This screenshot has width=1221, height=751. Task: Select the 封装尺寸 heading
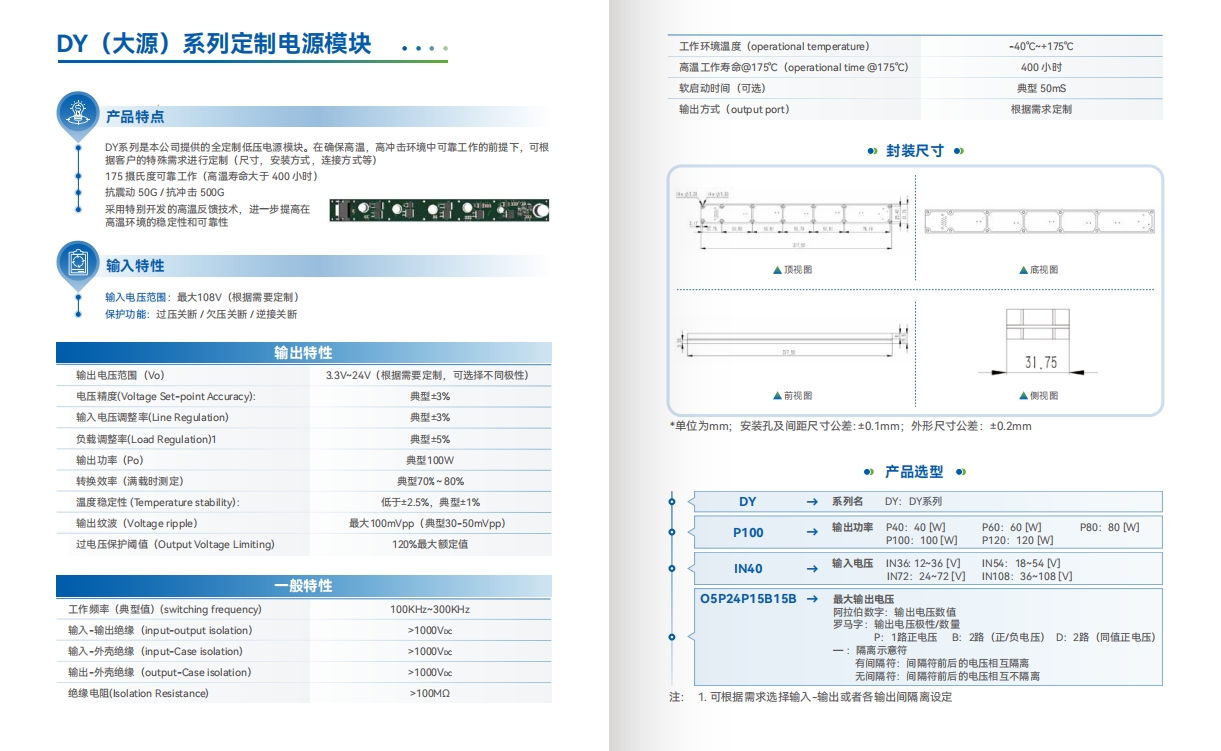click(x=915, y=151)
